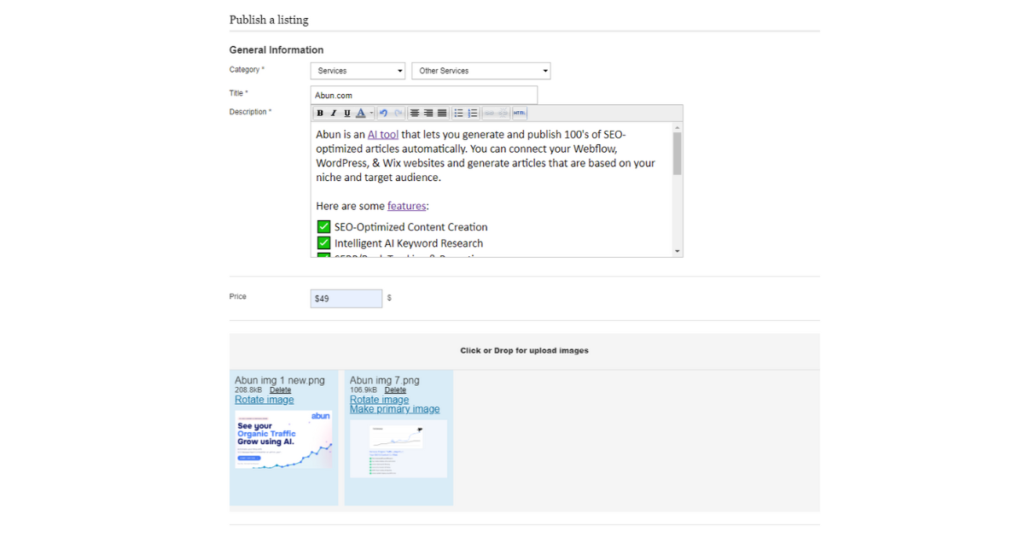Click the 'Abun img 1 new.png' filename
Screen dimensions: 1024x538
(280, 380)
